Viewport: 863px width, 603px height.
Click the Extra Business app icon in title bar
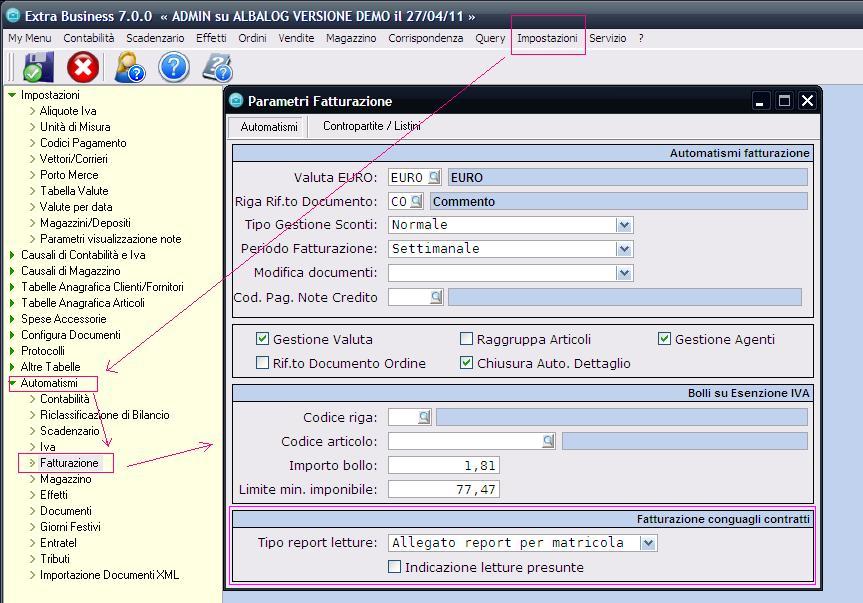[12, 15]
